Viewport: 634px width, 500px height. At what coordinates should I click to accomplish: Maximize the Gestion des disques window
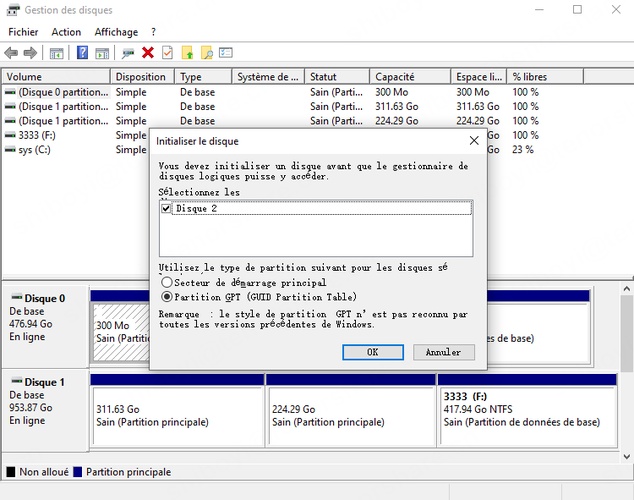[577, 9]
